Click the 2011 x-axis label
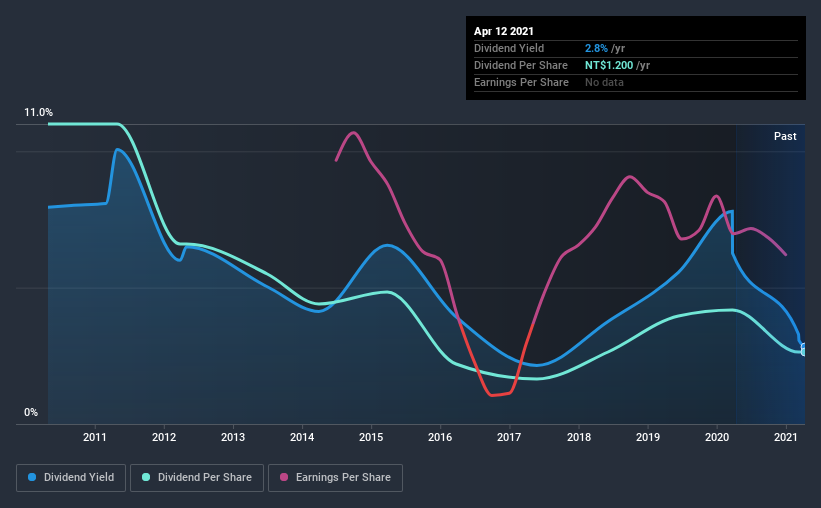 (95, 437)
